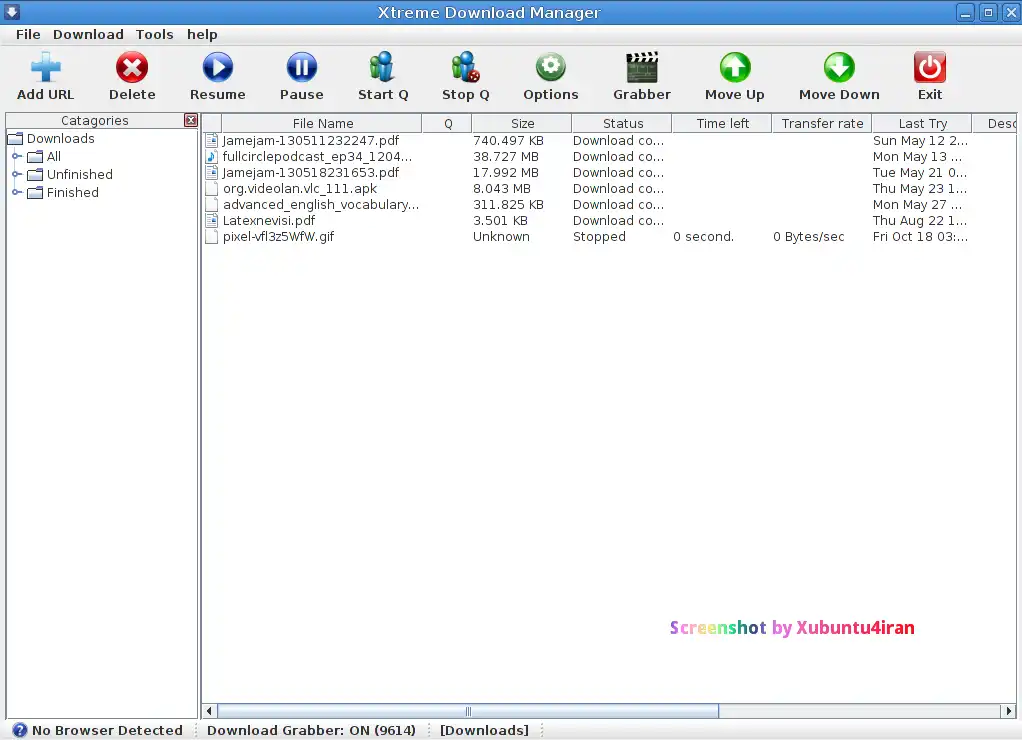Click the Fri Oct 18 last try cell
The width and height of the screenshot is (1022, 740).
[x=920, y=237]
